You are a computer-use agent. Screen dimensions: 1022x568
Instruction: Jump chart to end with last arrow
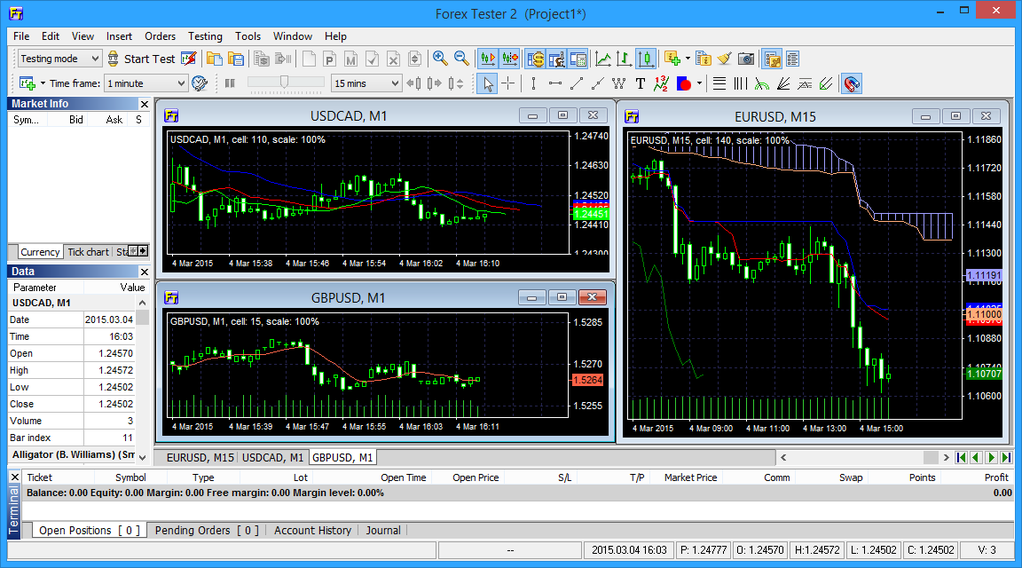pos(1006,458)
